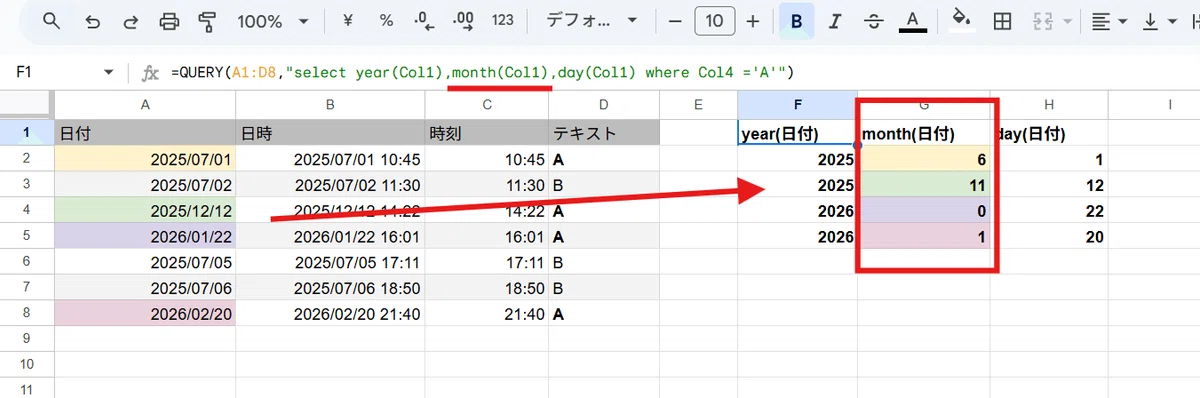The width and height of the screenshot is (1200, 398).
Task: Click header cell month(日付)
Action: [x=924, y=132]
